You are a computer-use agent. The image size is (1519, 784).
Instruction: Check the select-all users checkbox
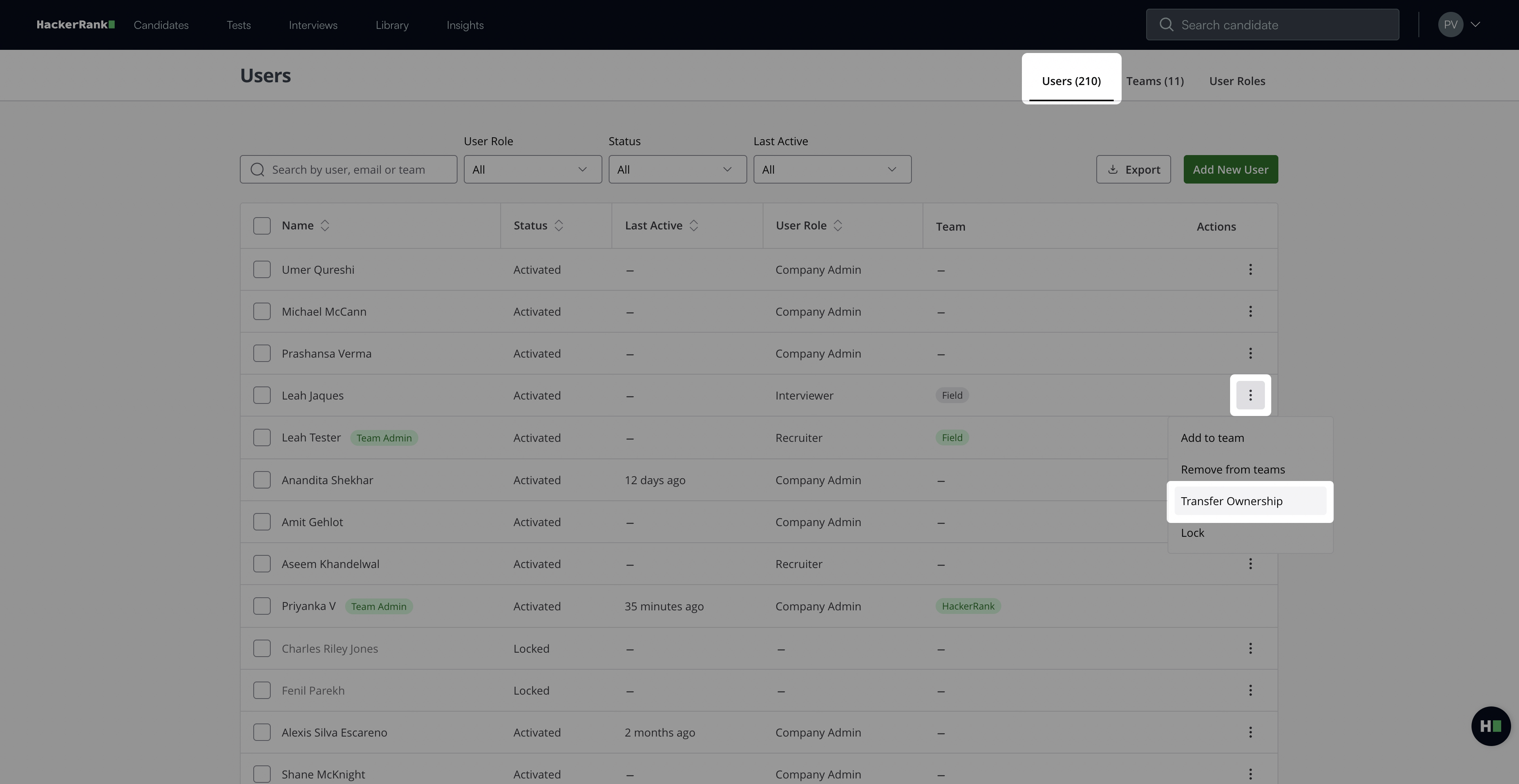(262, 226)
